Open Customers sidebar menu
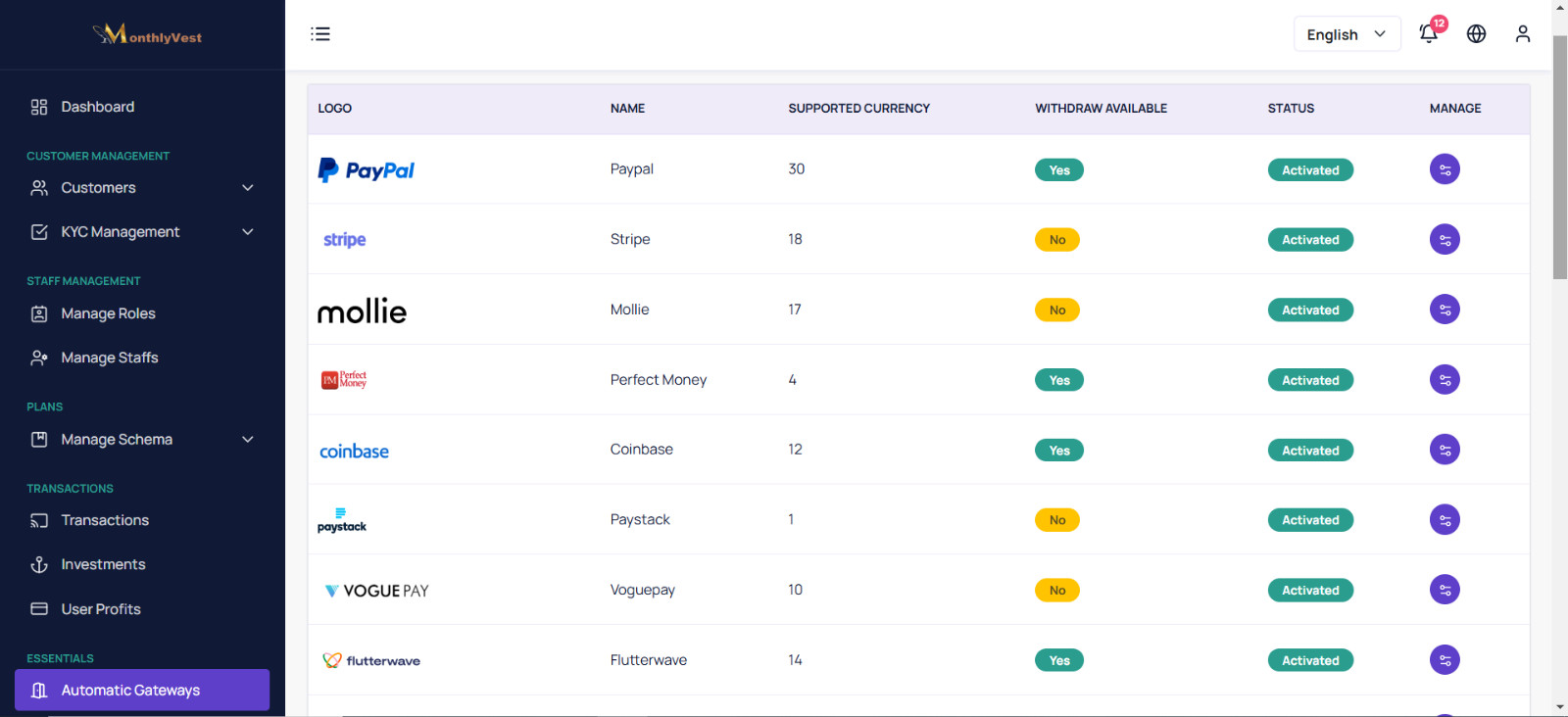The width and height of the screenshot is (1568, 717). pyautogui.click(x=142, y=188)
